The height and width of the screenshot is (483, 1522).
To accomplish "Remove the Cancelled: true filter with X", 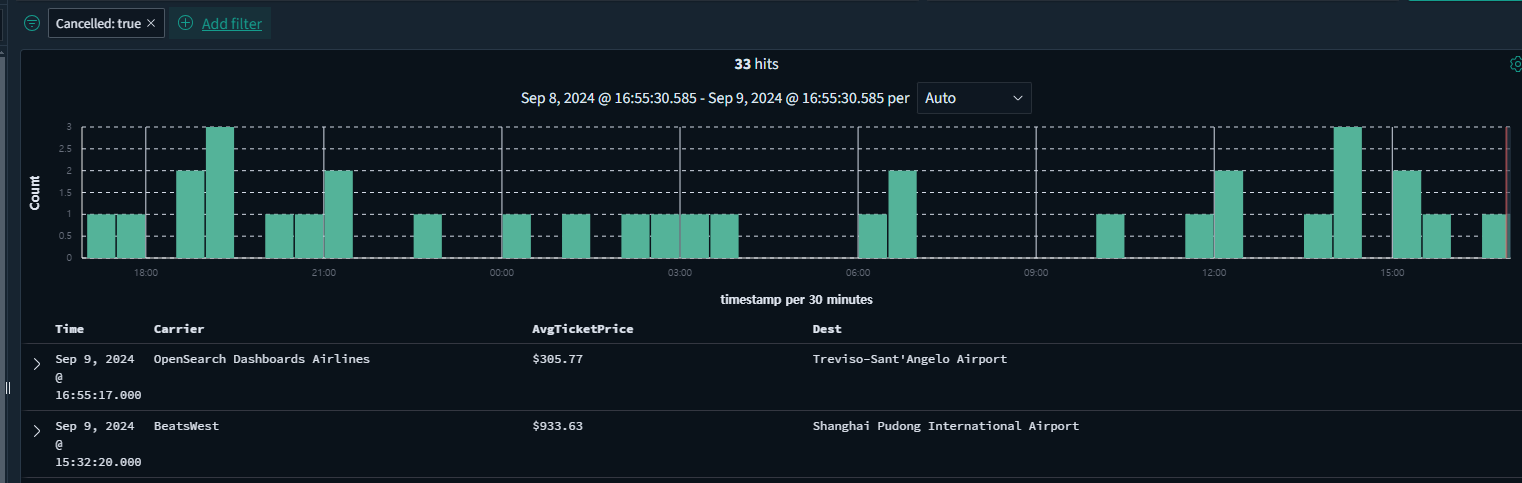I will [151, 23].
